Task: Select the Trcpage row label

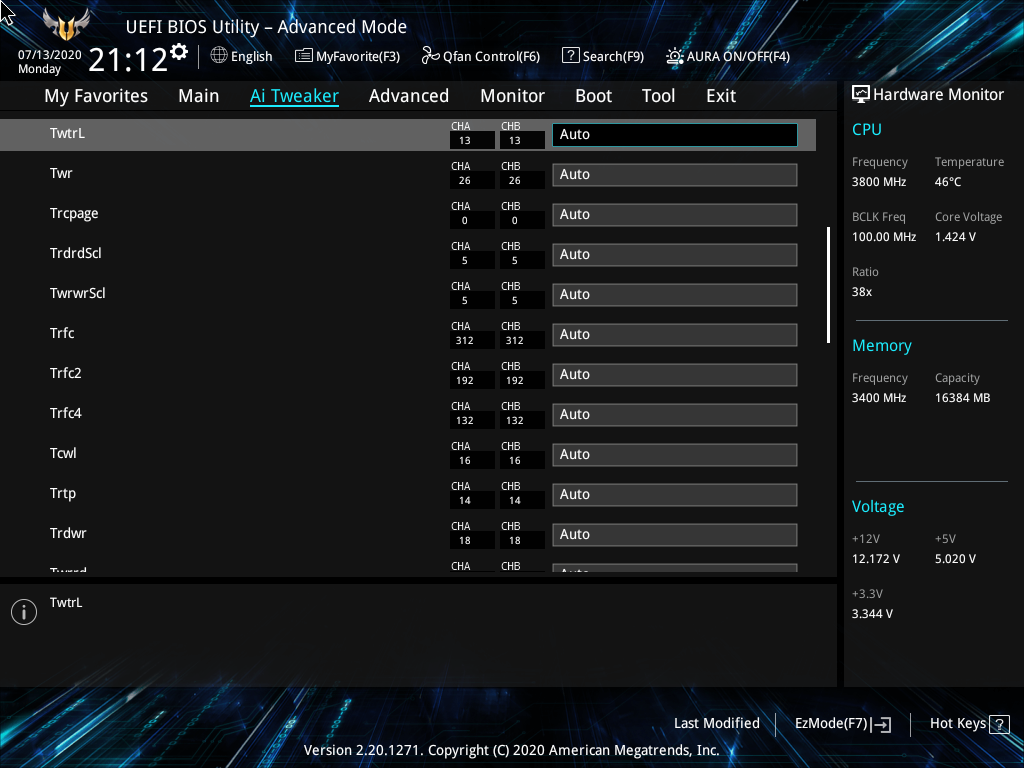Action: click(x=74, y=214)
